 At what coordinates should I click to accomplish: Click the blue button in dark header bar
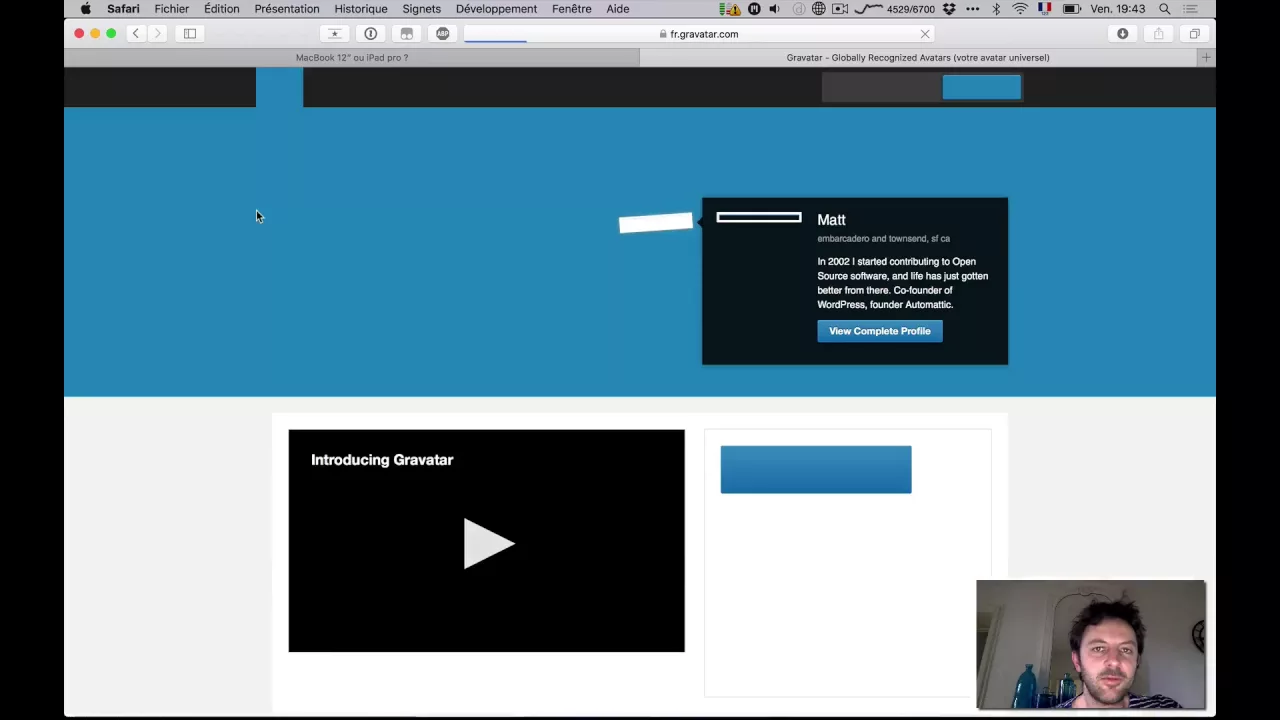point(982,88)
